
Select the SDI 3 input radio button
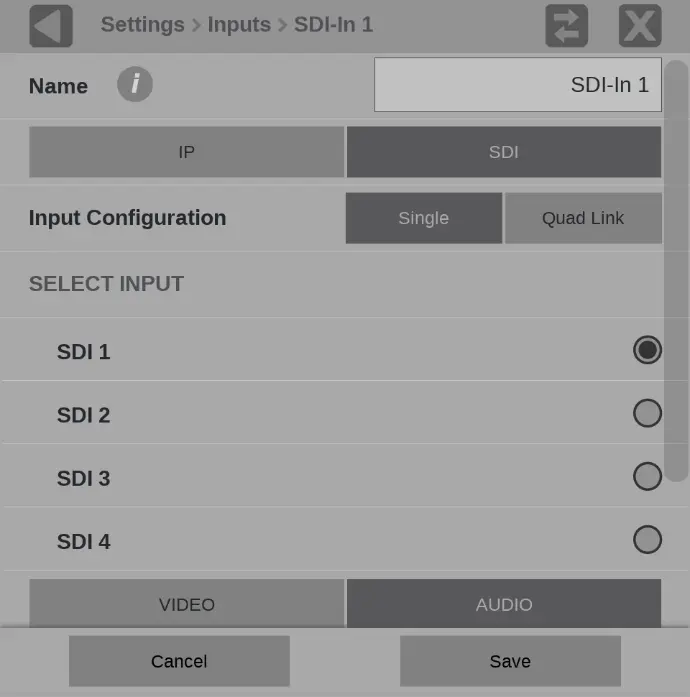(x=647, y=477)
